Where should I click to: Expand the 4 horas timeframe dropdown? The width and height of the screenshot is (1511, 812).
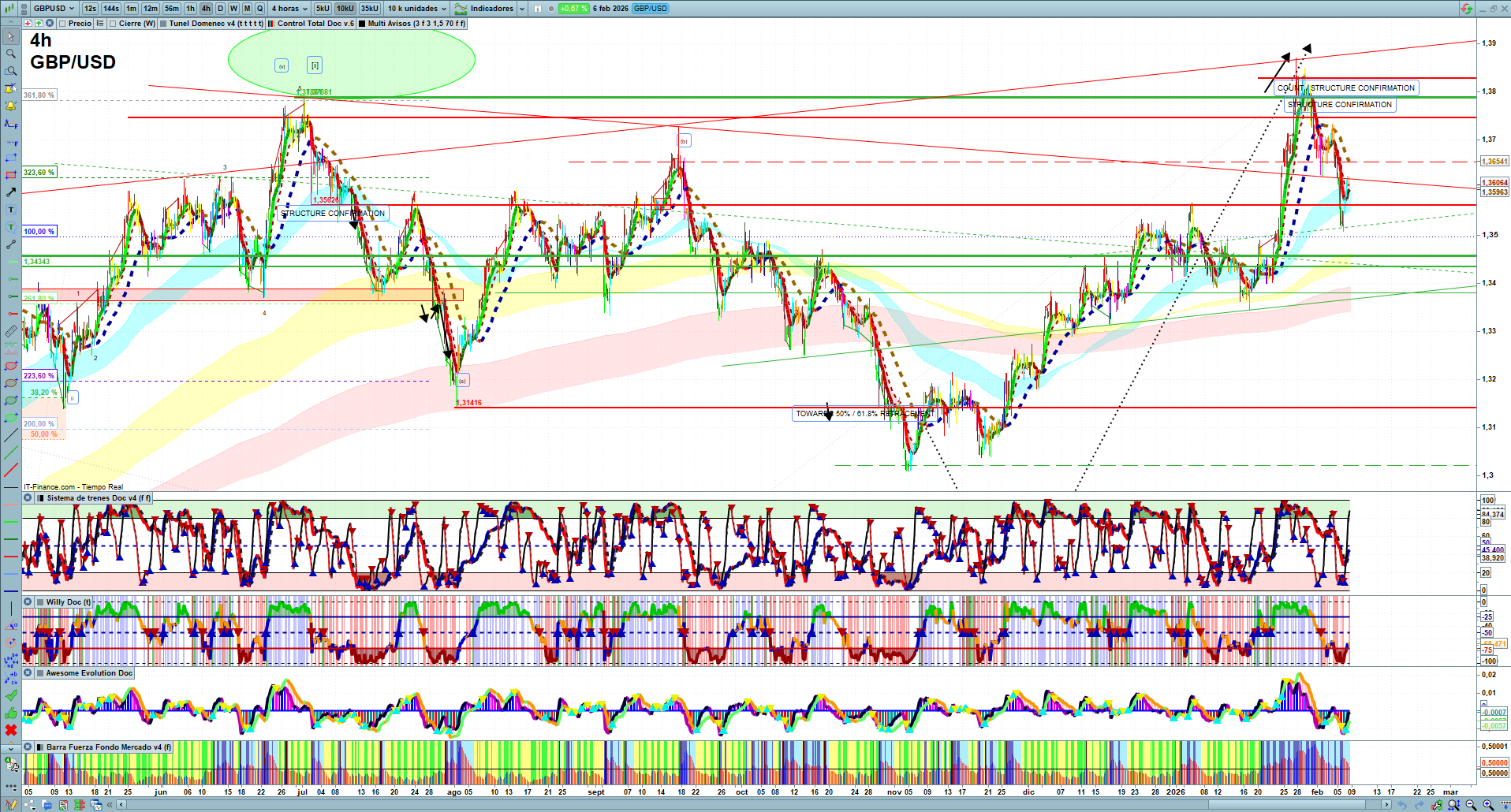point(289,9)
